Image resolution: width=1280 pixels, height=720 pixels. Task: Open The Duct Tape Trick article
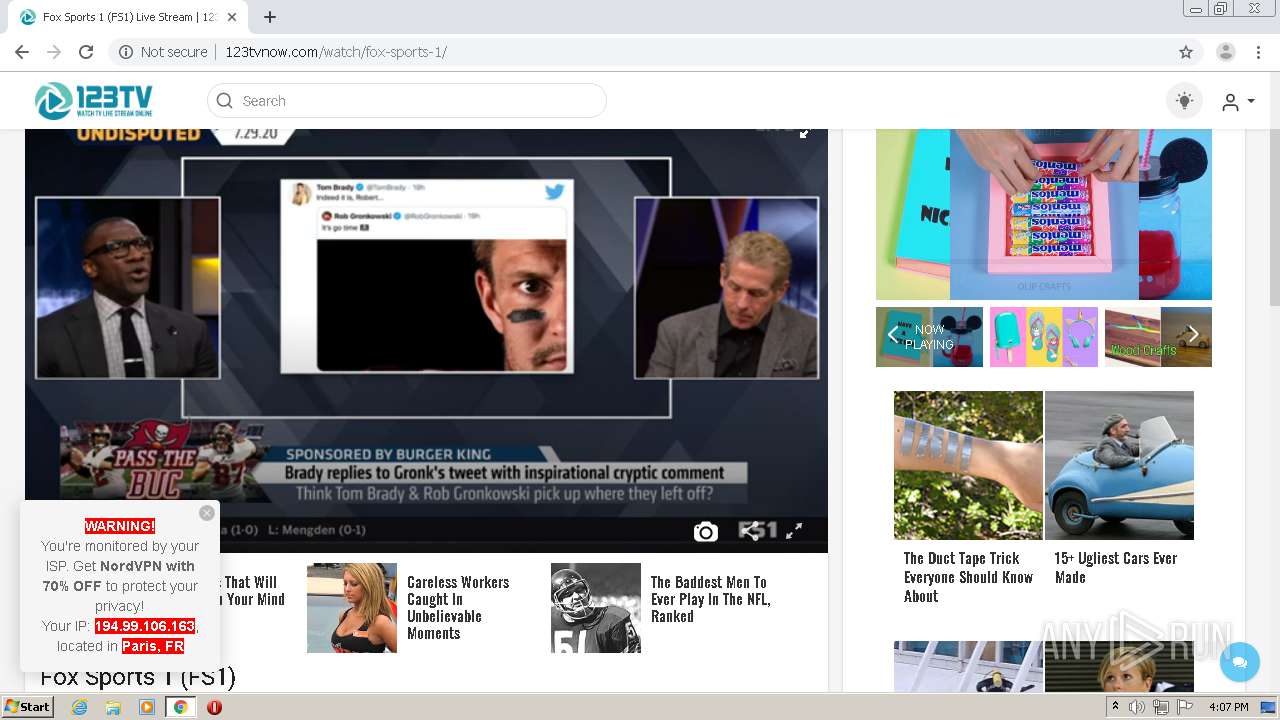(968, 577)
